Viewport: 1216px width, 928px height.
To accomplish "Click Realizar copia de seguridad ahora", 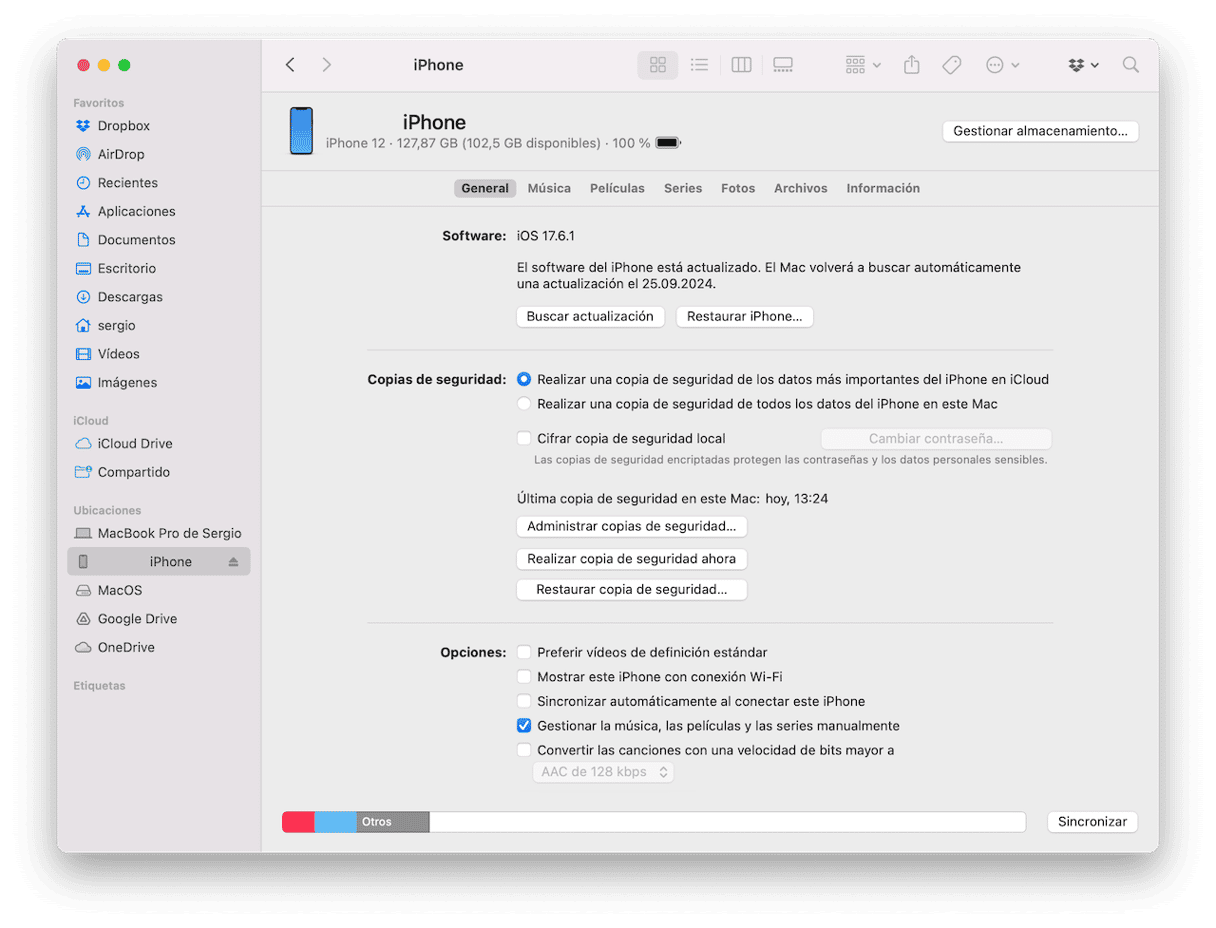I will (x=632, y=559).
